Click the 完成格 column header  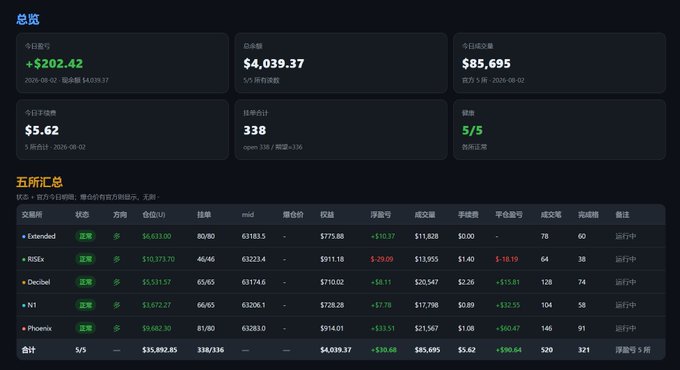pos(588,215)
